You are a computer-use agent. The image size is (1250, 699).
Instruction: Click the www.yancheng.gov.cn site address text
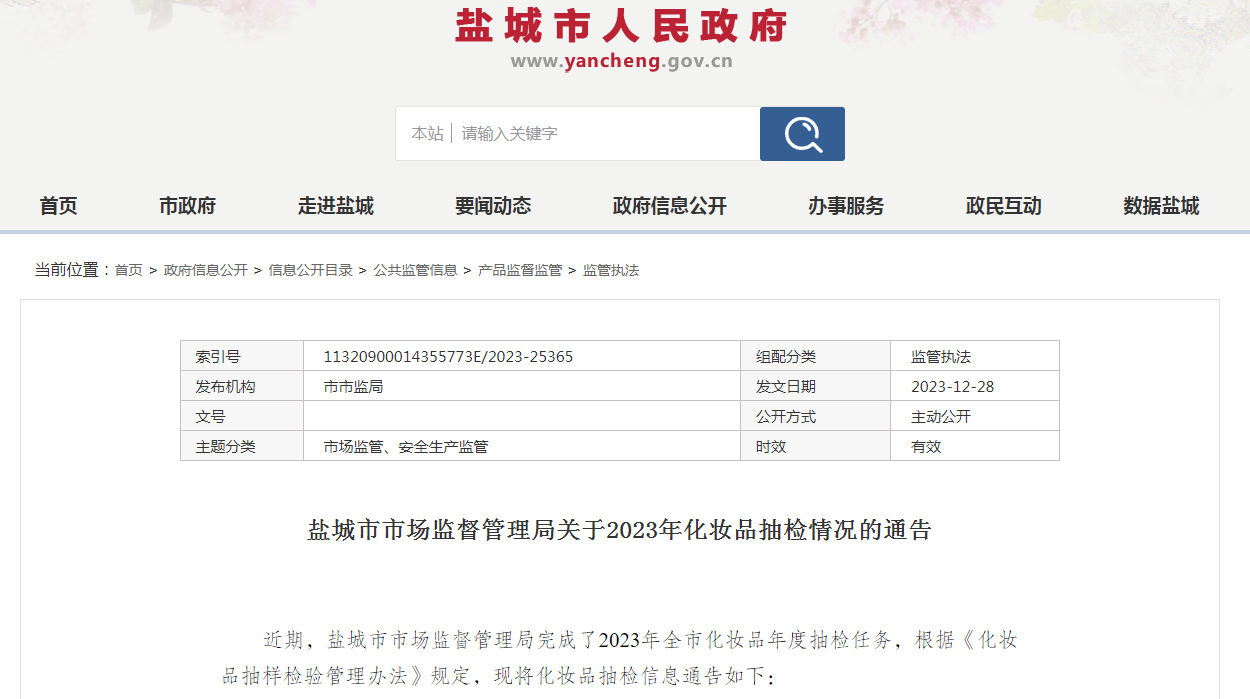622,61
